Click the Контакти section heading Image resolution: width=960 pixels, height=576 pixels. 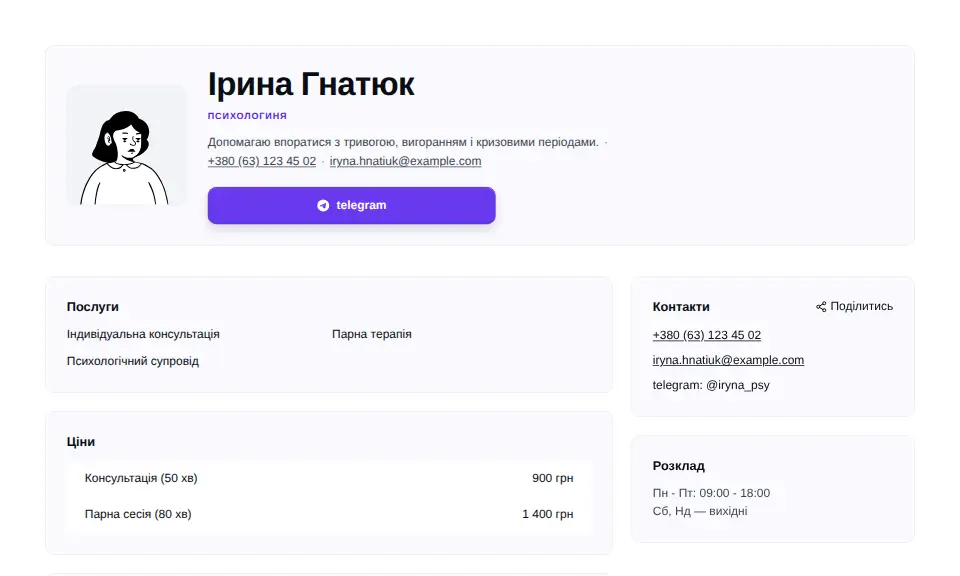click(681, 307)
